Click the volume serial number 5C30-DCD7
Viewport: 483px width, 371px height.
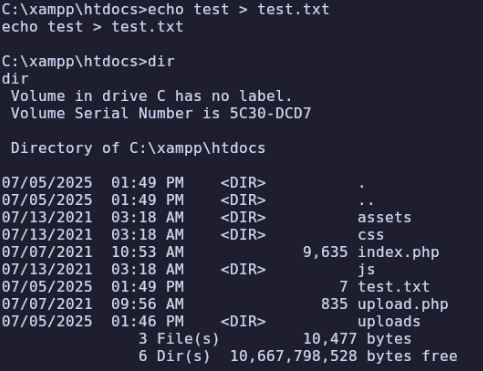(x=270, y=114)
